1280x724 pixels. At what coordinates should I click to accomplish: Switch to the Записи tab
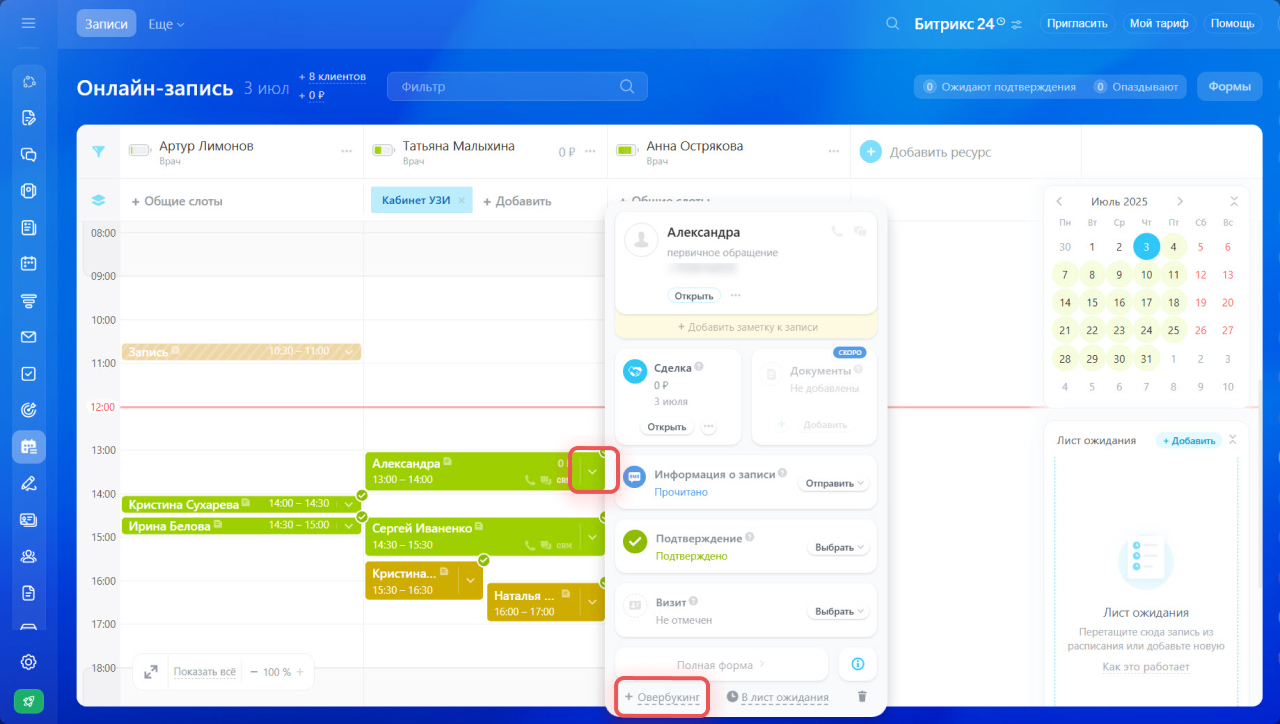(106, 23)
